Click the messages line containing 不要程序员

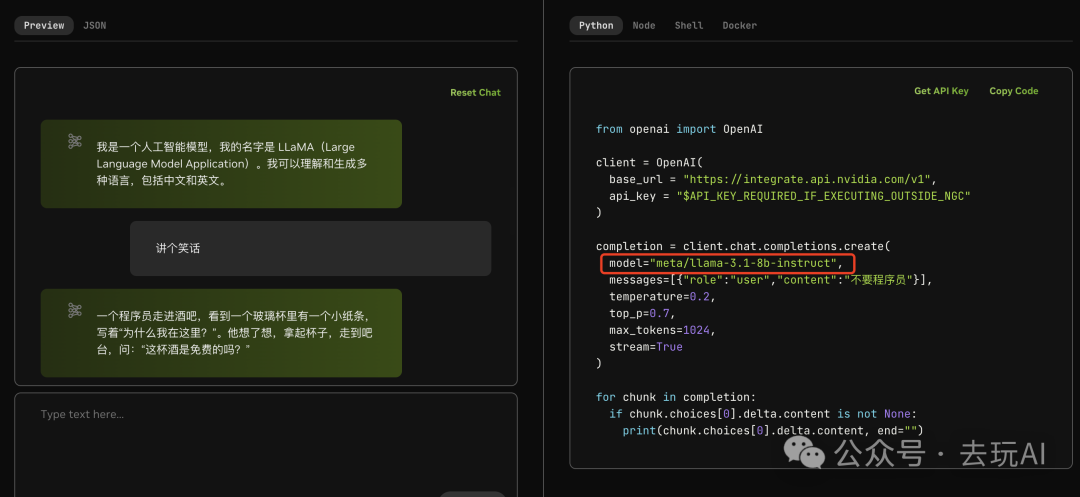[x=770, y=280]
